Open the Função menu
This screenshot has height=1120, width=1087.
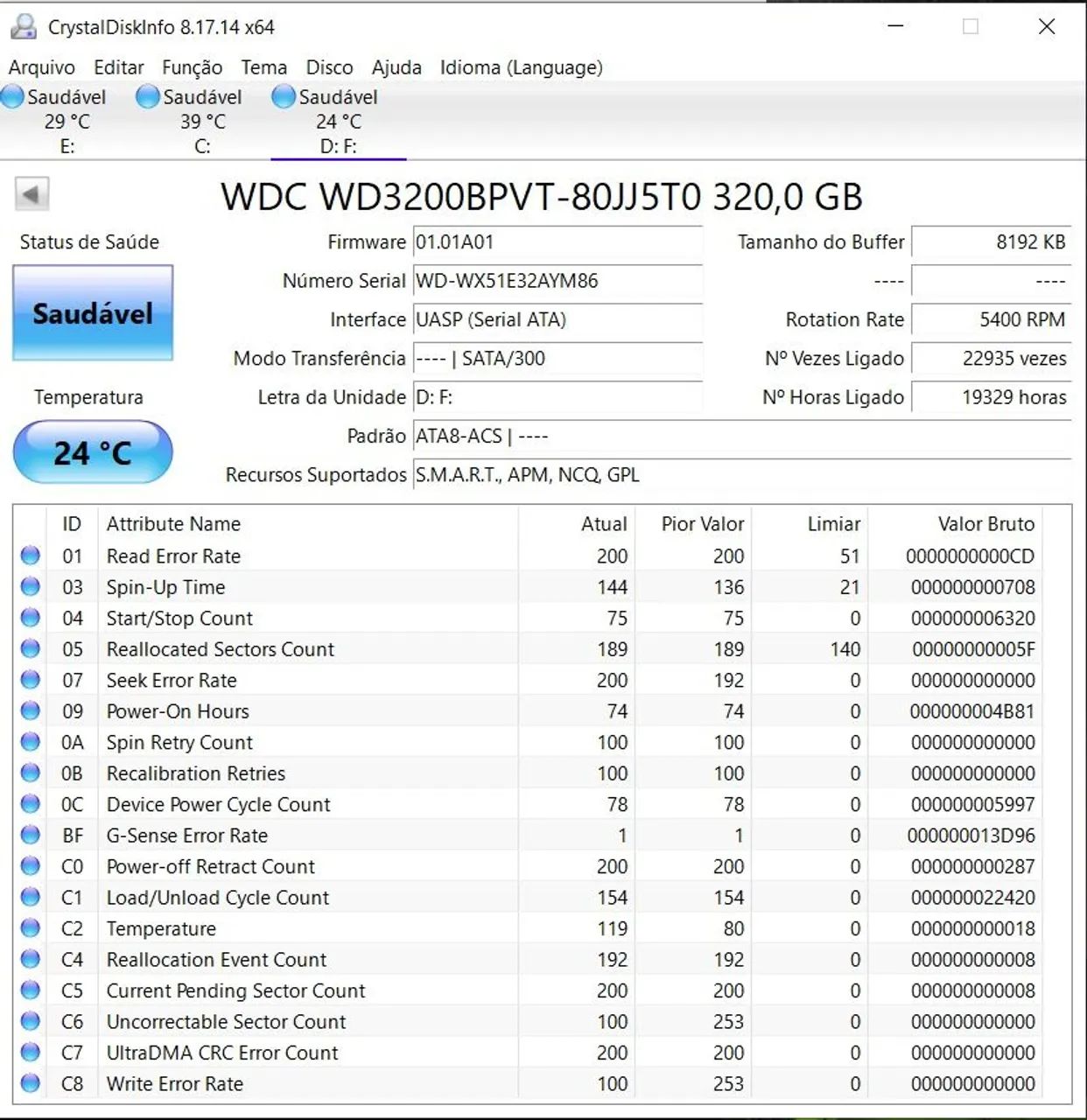(x=193, y=67)
